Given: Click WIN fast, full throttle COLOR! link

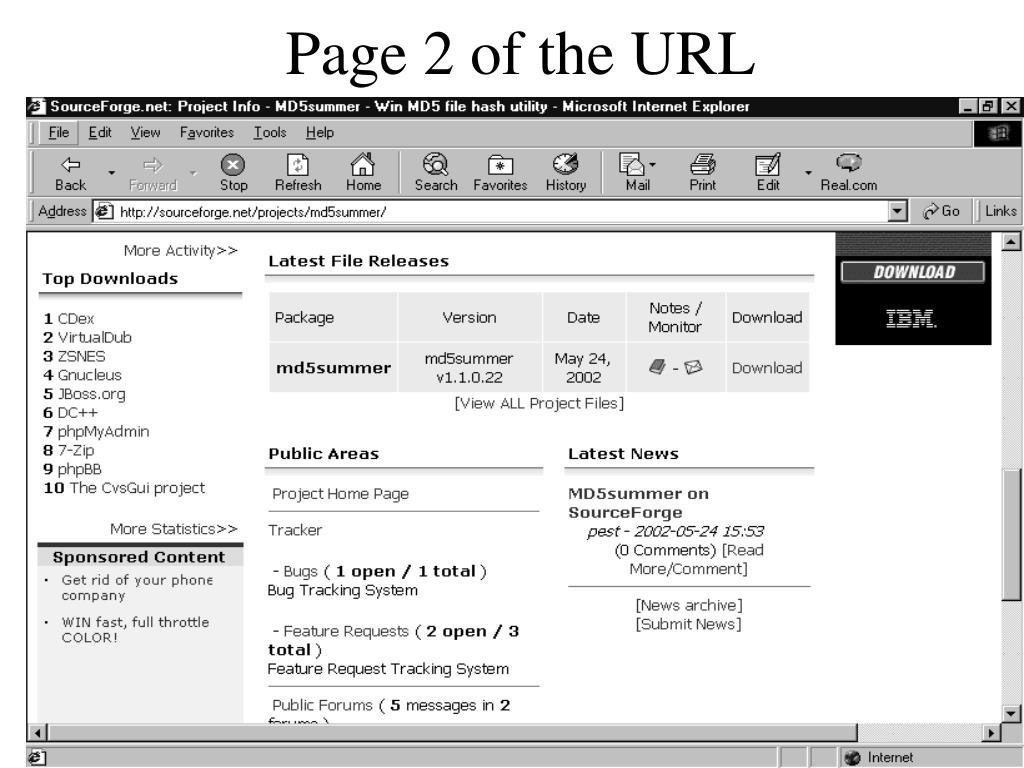Looking at the screenshot, I should tap(135, 630).
